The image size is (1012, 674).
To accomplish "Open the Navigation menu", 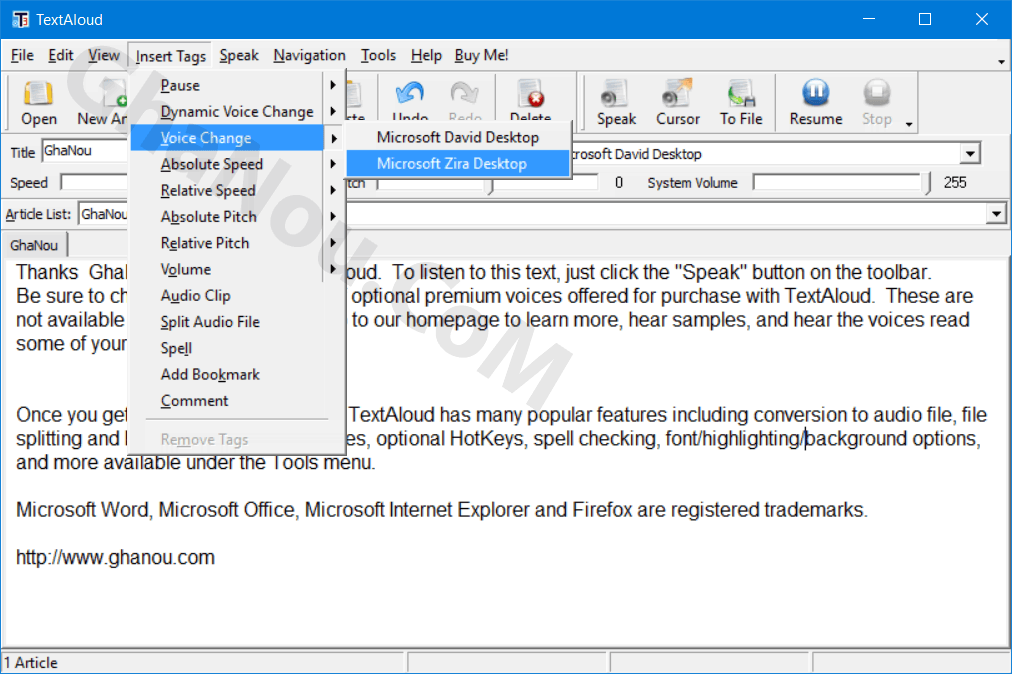I will (309, 56).
